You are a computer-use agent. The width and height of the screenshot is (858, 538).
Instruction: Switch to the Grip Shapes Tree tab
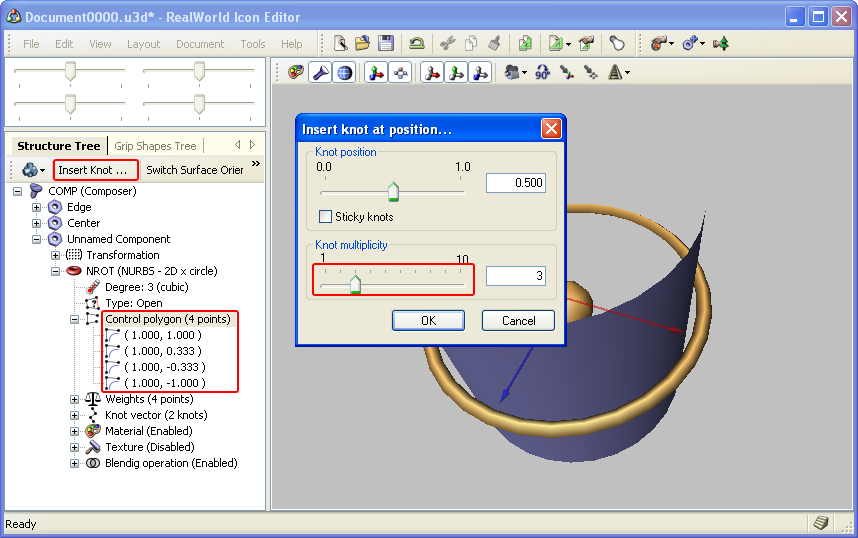(155, 146)
